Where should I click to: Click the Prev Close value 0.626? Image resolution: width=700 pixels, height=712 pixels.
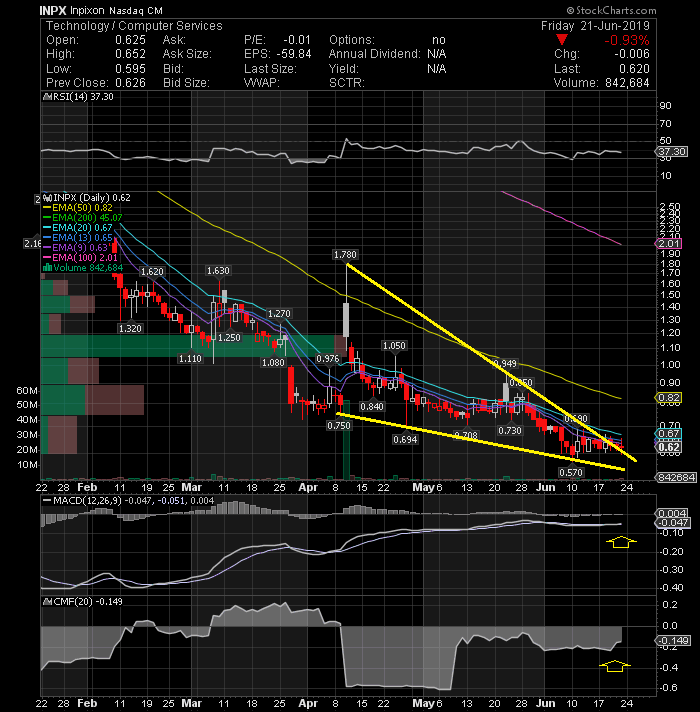[x=130, y=83]
